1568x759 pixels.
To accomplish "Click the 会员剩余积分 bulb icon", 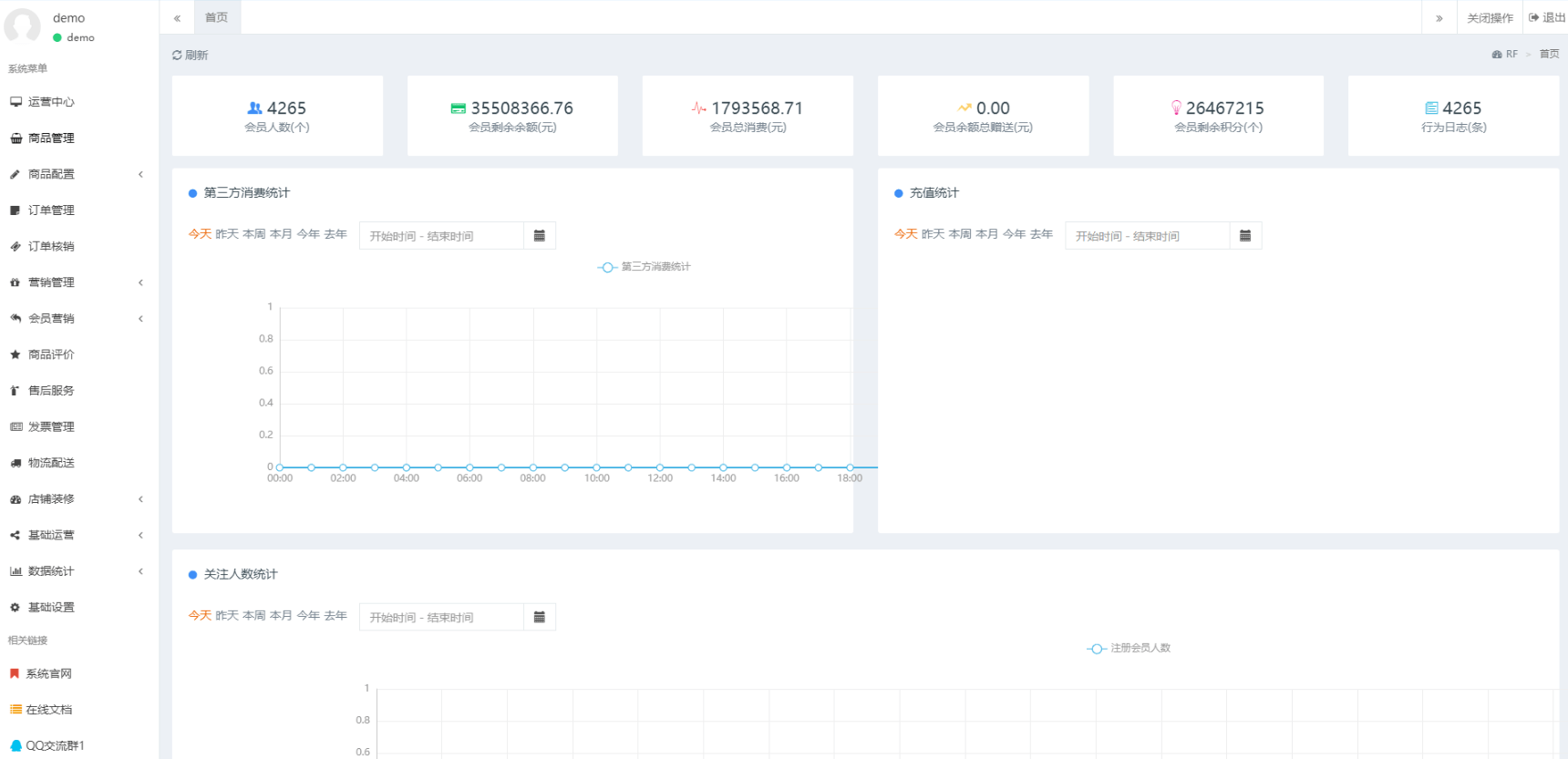I will pyautogui.click(x=1176, y=108).
